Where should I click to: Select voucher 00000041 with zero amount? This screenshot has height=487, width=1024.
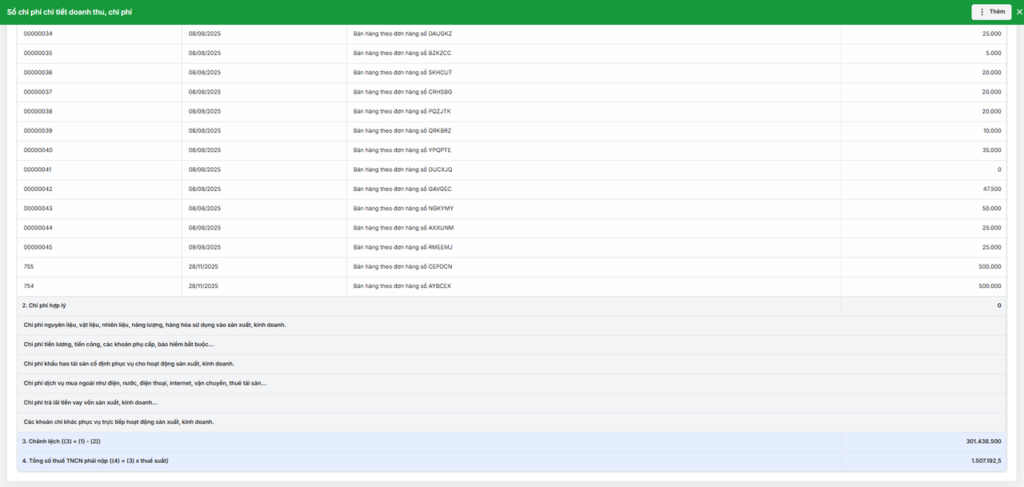(38, 170)
